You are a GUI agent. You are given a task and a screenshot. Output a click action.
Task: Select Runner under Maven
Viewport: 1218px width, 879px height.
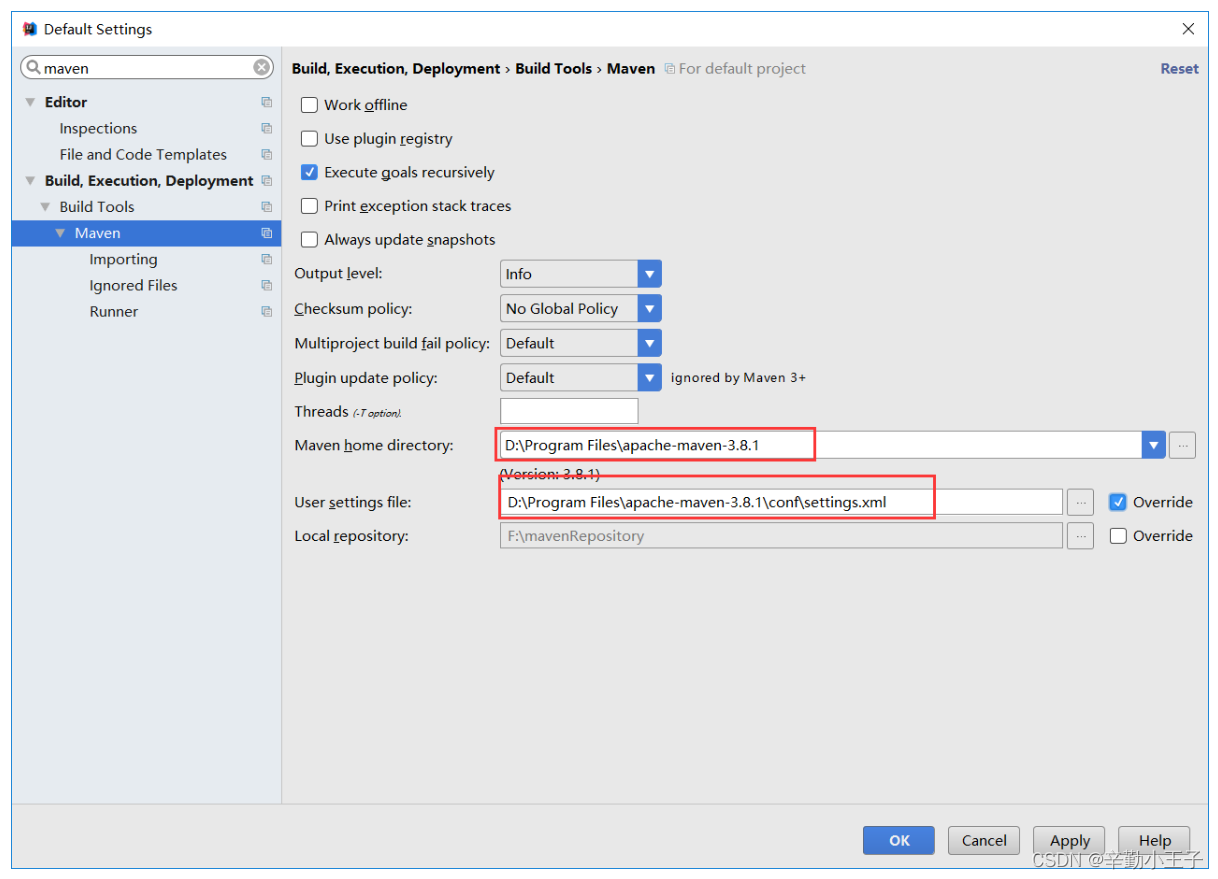(x=114, y=311)
